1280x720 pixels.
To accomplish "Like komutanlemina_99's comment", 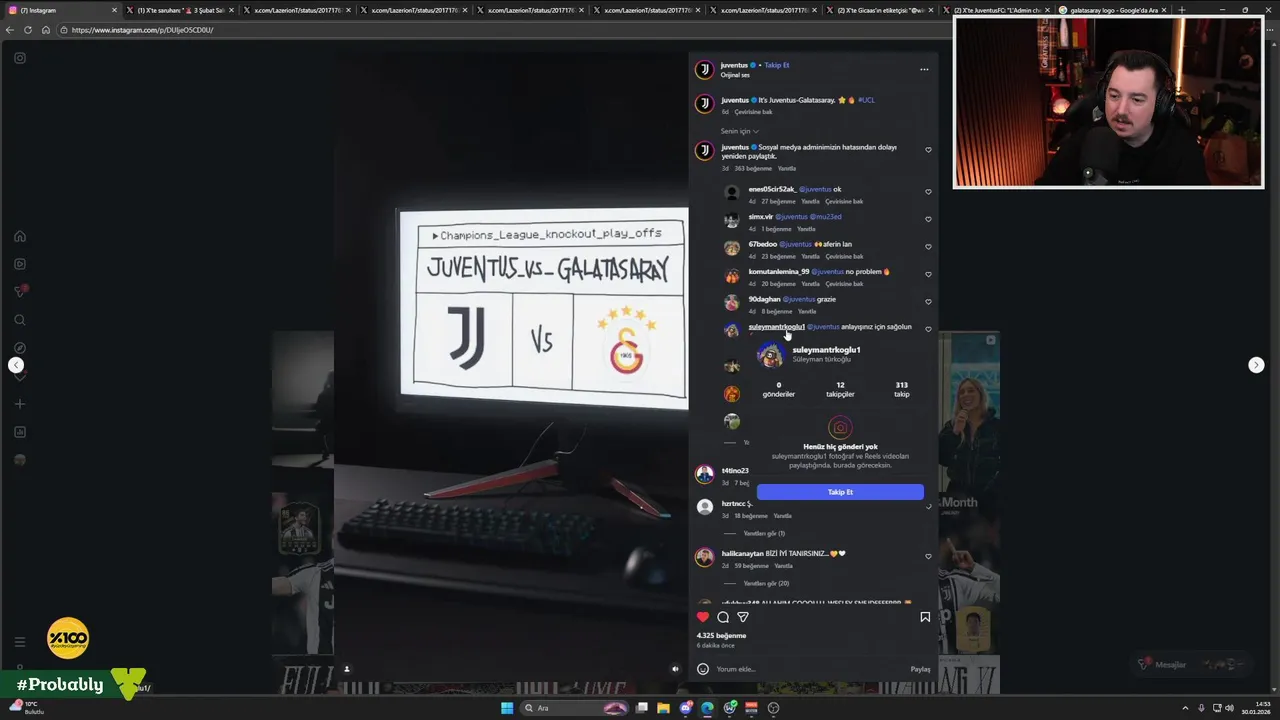I will (x=928, y=274).
